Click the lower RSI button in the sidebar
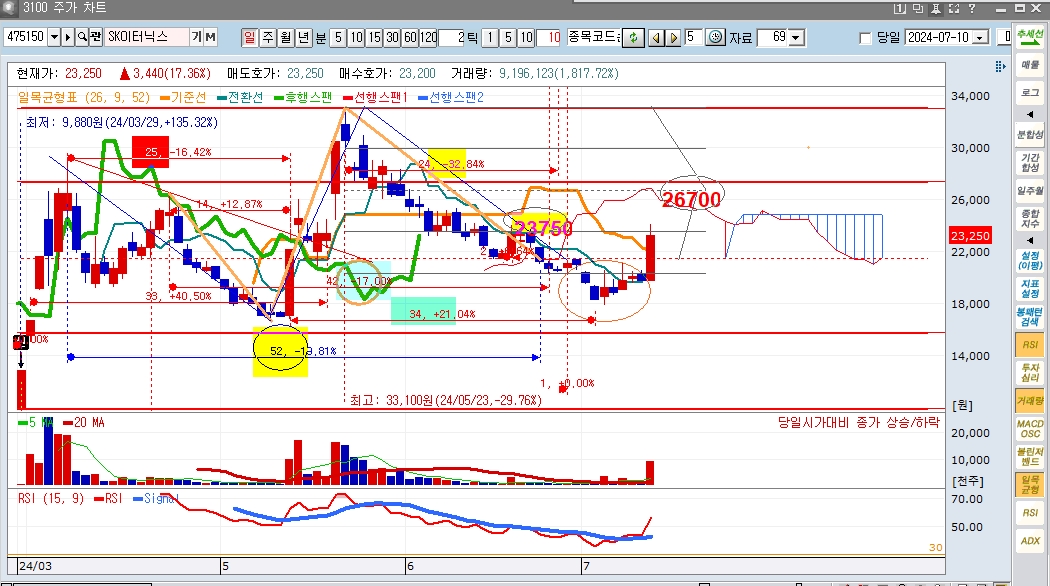The width and height of the screenshot is (1050, 586). [x=1030, y=513]
